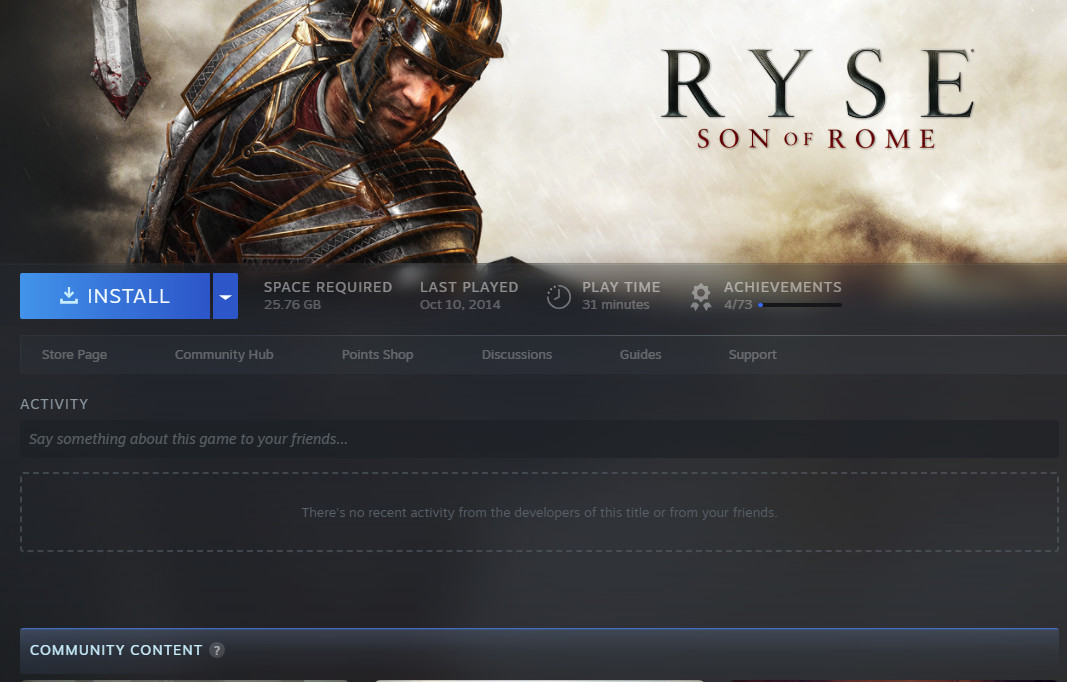Image resolution: width=1067 pixels, height=682 pixels.
Task: Click the achievements progress bar
Action: [x=800, y=305]
